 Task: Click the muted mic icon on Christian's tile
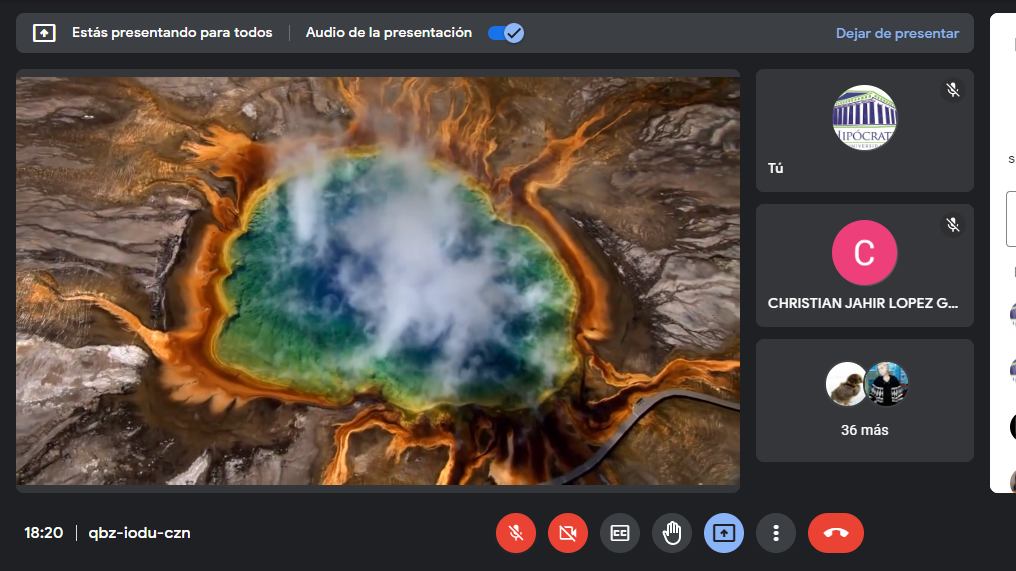(x=953, y=225)
